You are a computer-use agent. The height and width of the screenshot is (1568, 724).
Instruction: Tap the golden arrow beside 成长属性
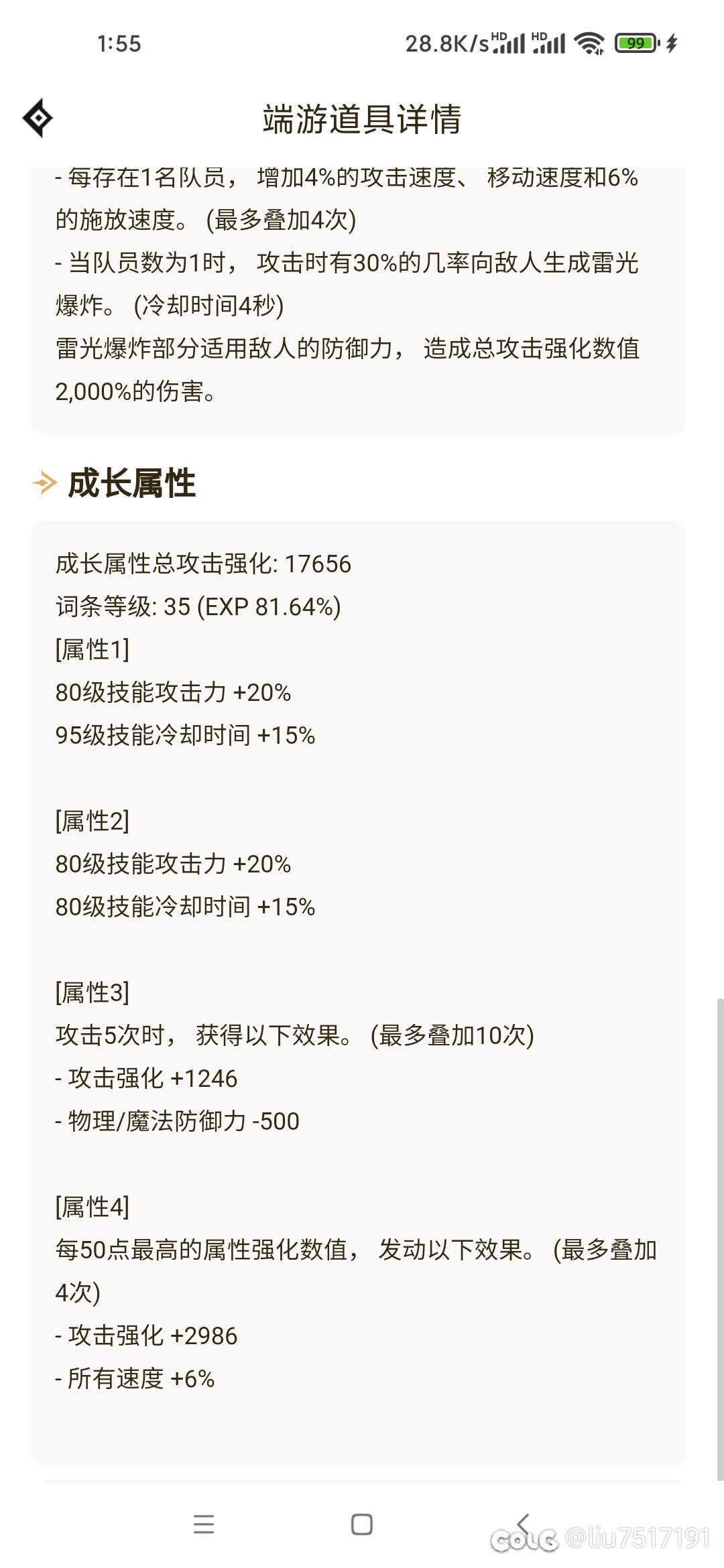(44, 482)
